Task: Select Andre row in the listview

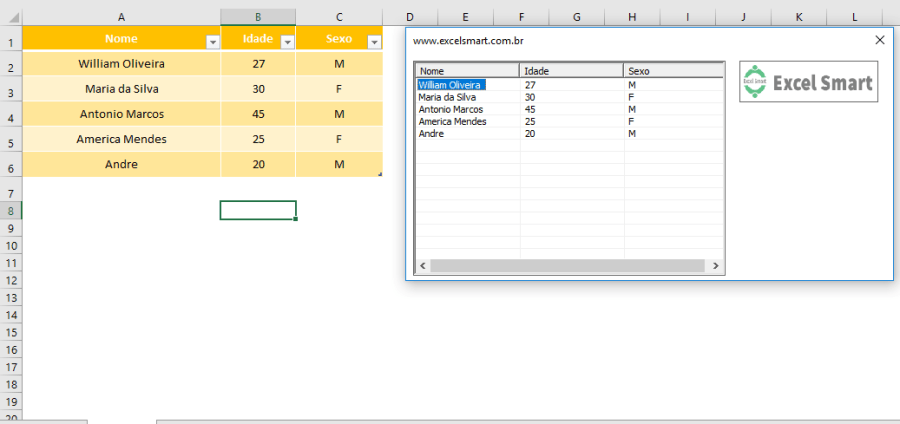Action: point(431,133)
